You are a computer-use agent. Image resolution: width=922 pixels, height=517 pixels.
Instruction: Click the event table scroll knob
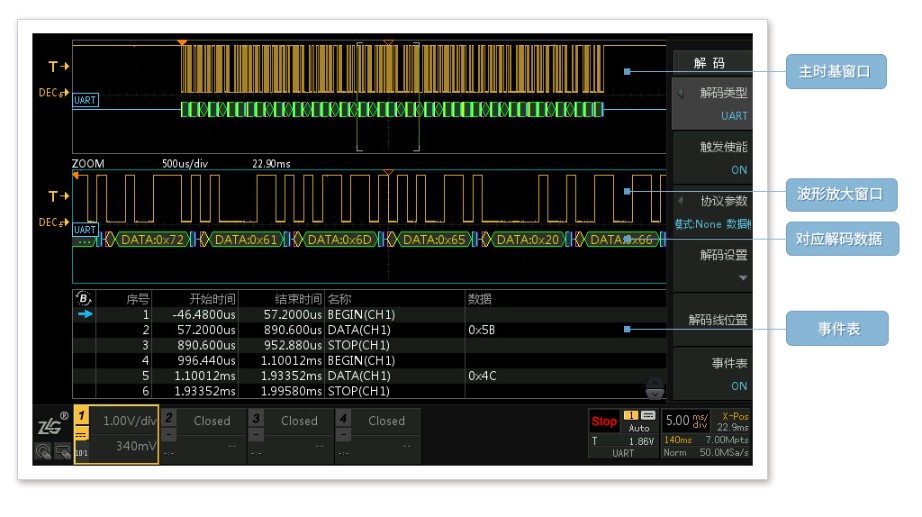coord(655,387)
